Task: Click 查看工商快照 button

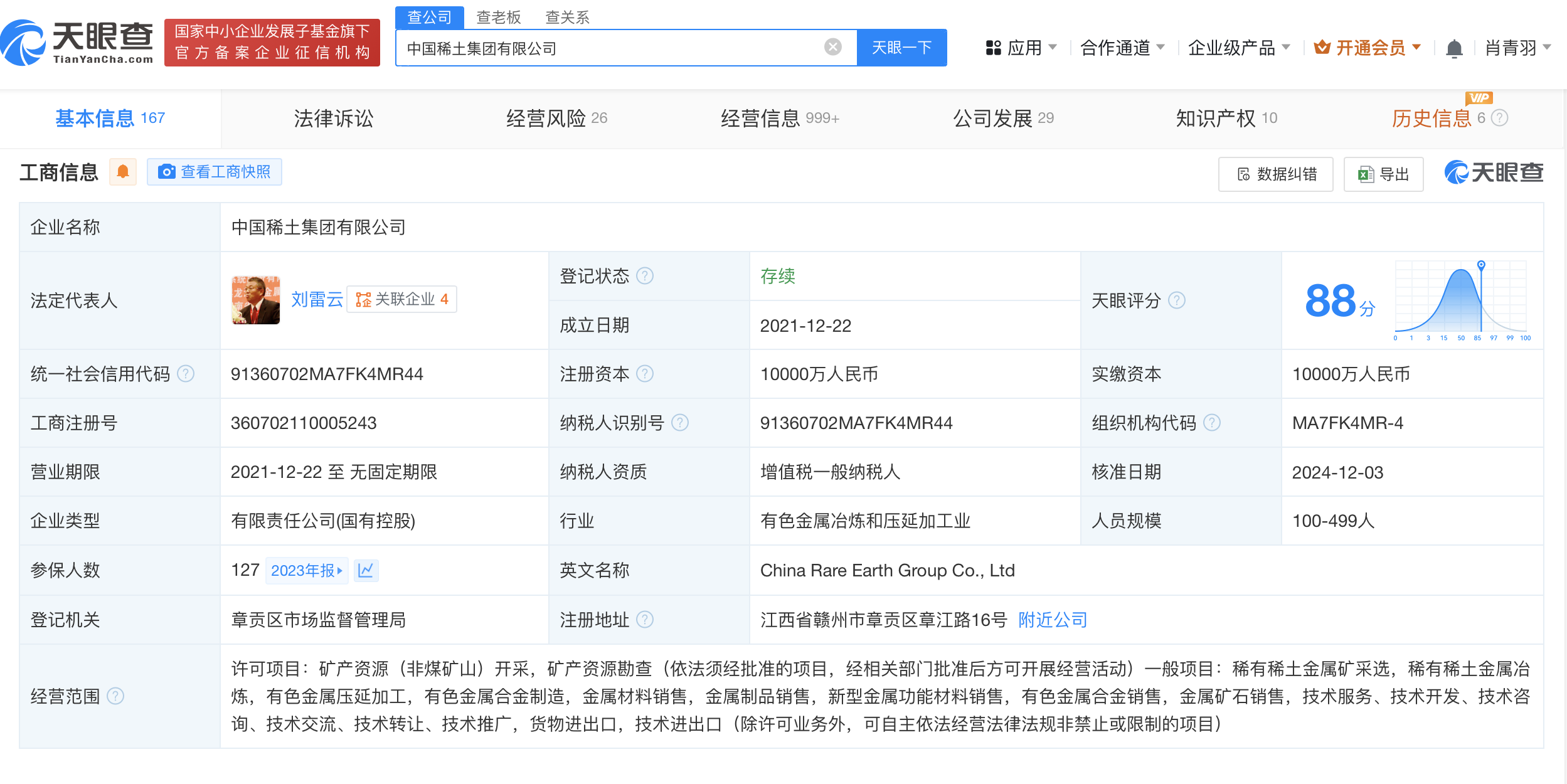Action: pyautogui.click(x=215, y=172)
